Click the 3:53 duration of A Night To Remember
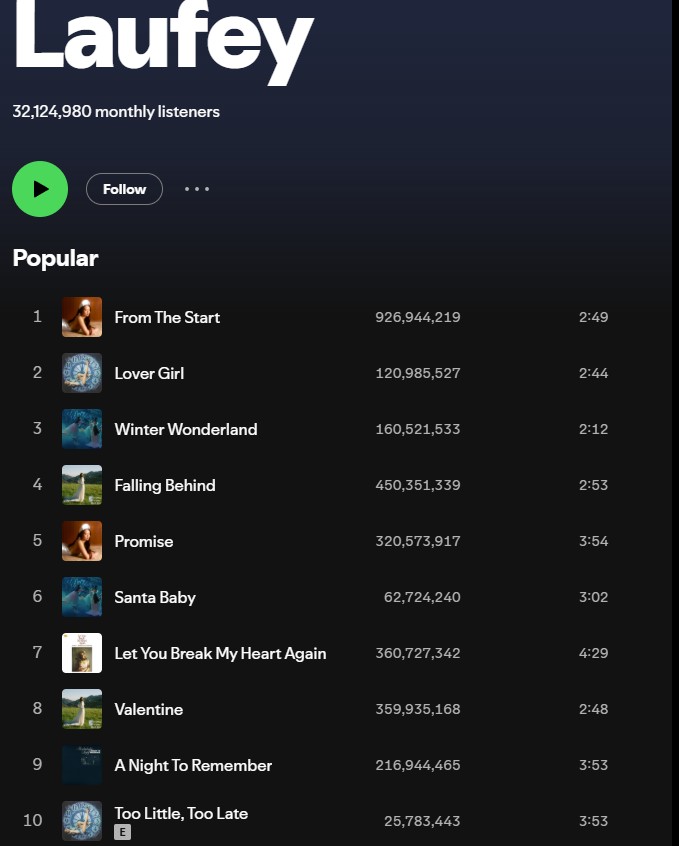The width and height of the screenshot is (679, 846). point(594,765)
